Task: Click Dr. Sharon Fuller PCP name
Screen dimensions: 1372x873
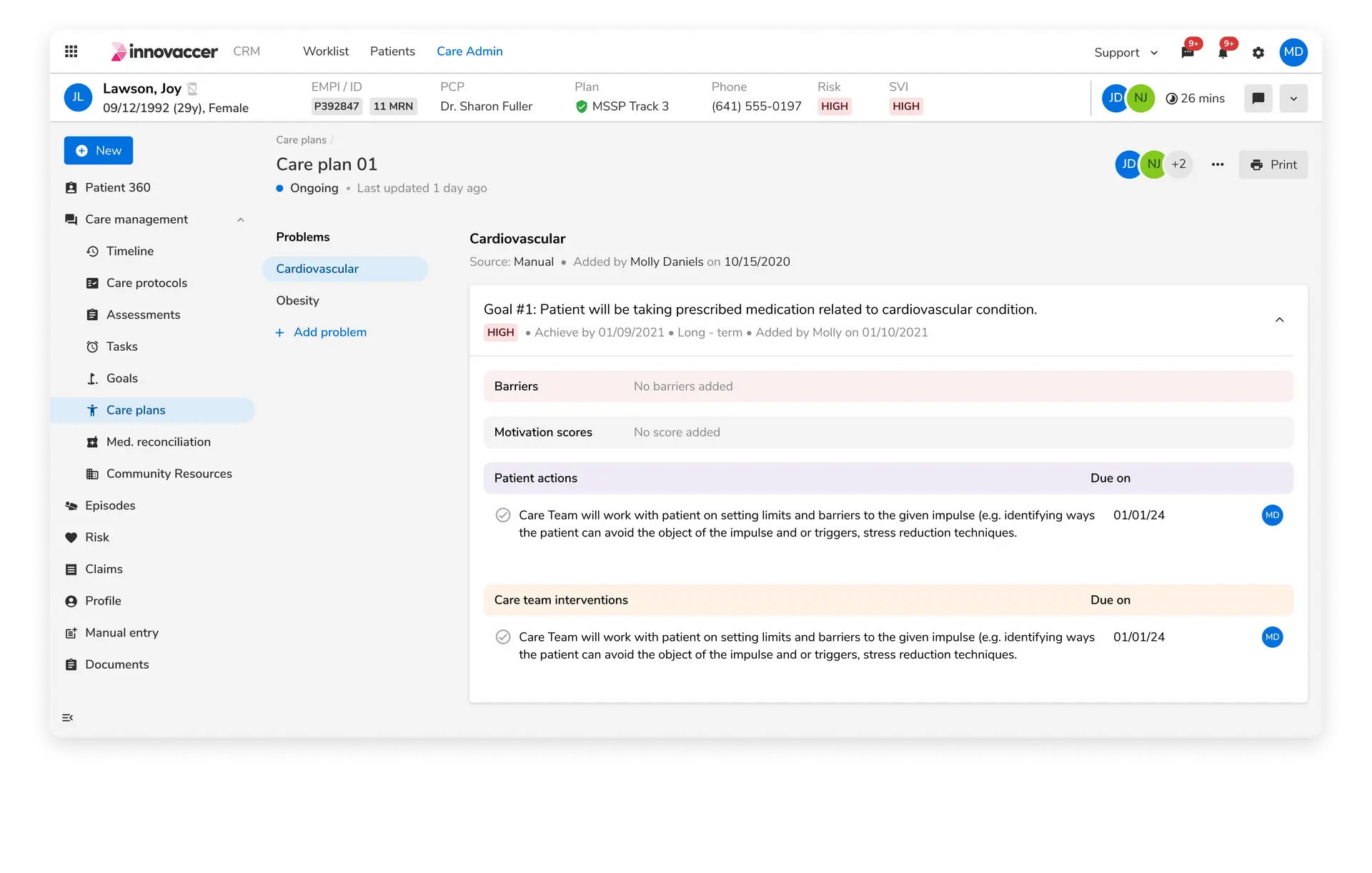Action: coord(486,106)
